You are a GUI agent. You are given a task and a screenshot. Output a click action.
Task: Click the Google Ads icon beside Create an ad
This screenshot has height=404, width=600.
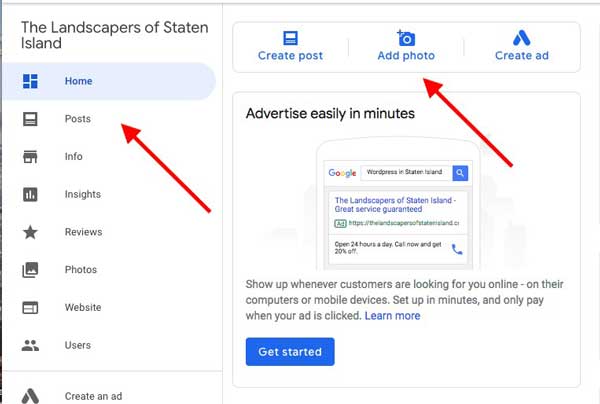point(30,396)
